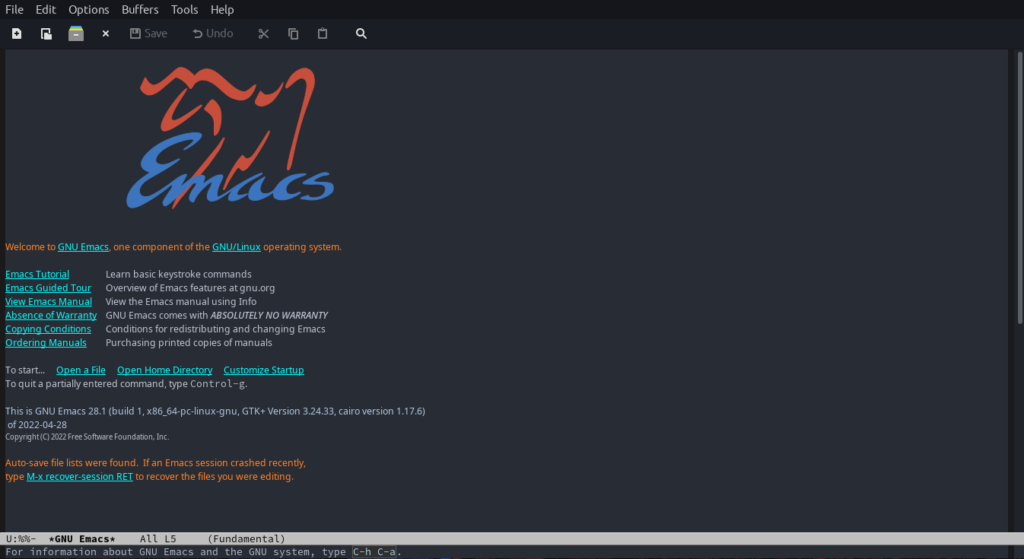Open the Tools menu
This screenshot has width=1024, height=559.
184,10
